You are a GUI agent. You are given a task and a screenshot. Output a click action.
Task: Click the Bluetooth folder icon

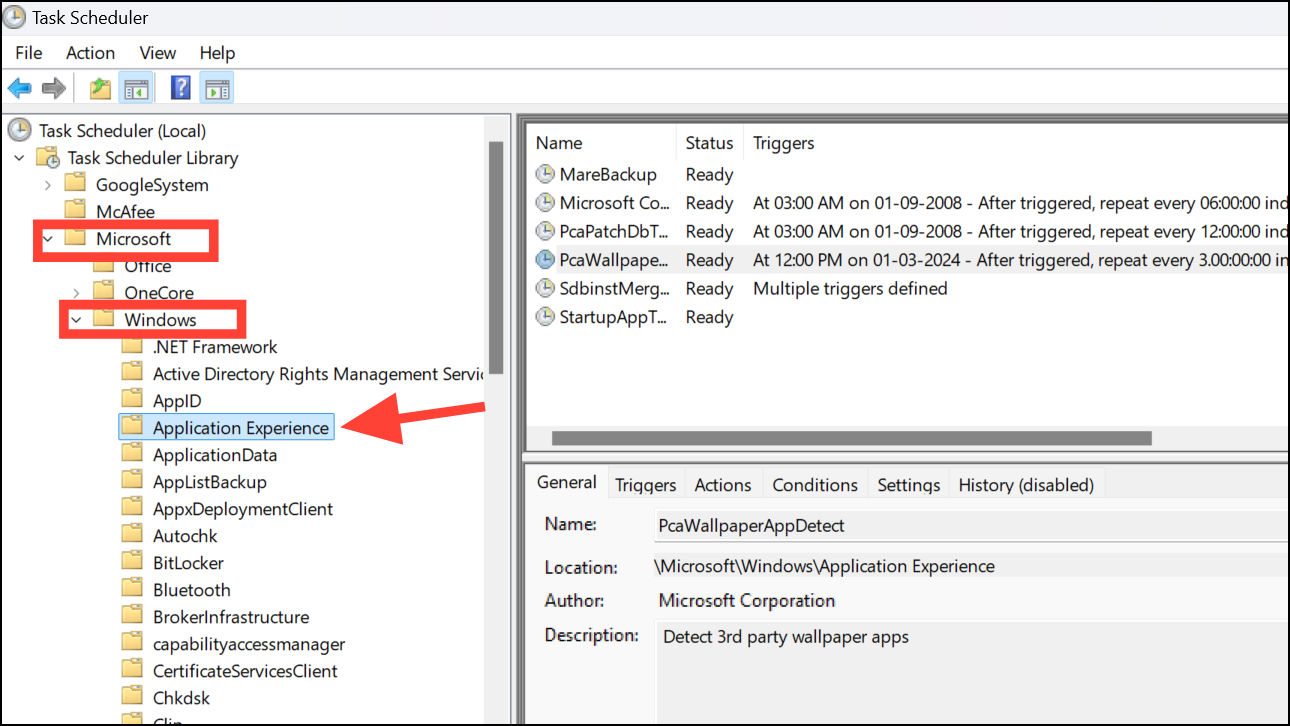pyautogui.click(x=132, y=589)
